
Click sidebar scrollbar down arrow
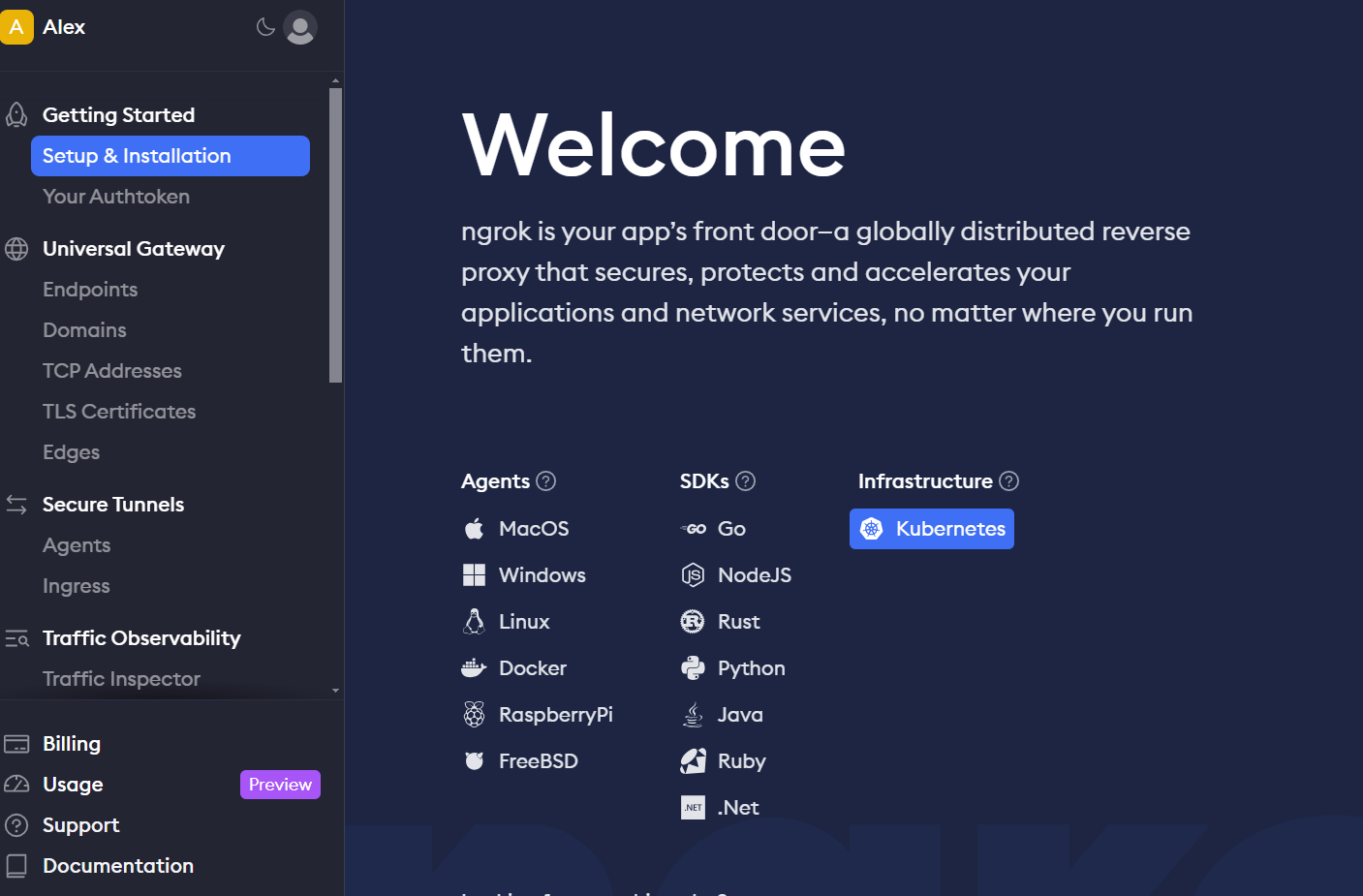pos(335,691)
